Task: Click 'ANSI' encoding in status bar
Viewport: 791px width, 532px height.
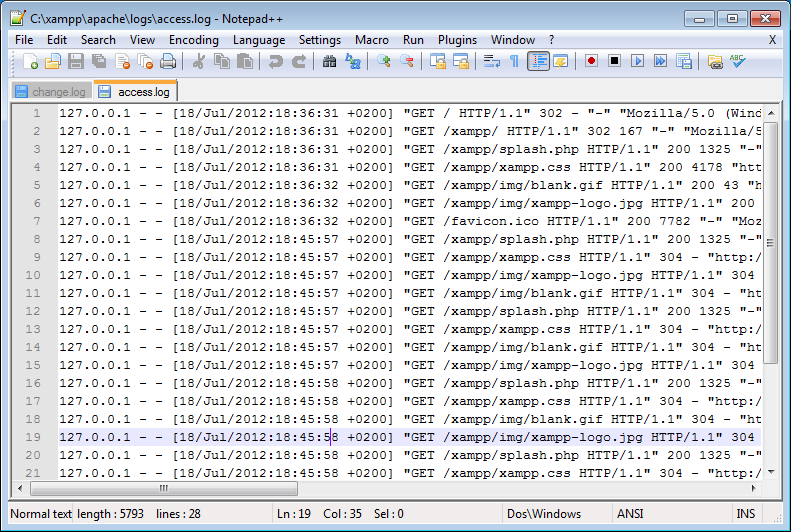Action: pos(630,514)
